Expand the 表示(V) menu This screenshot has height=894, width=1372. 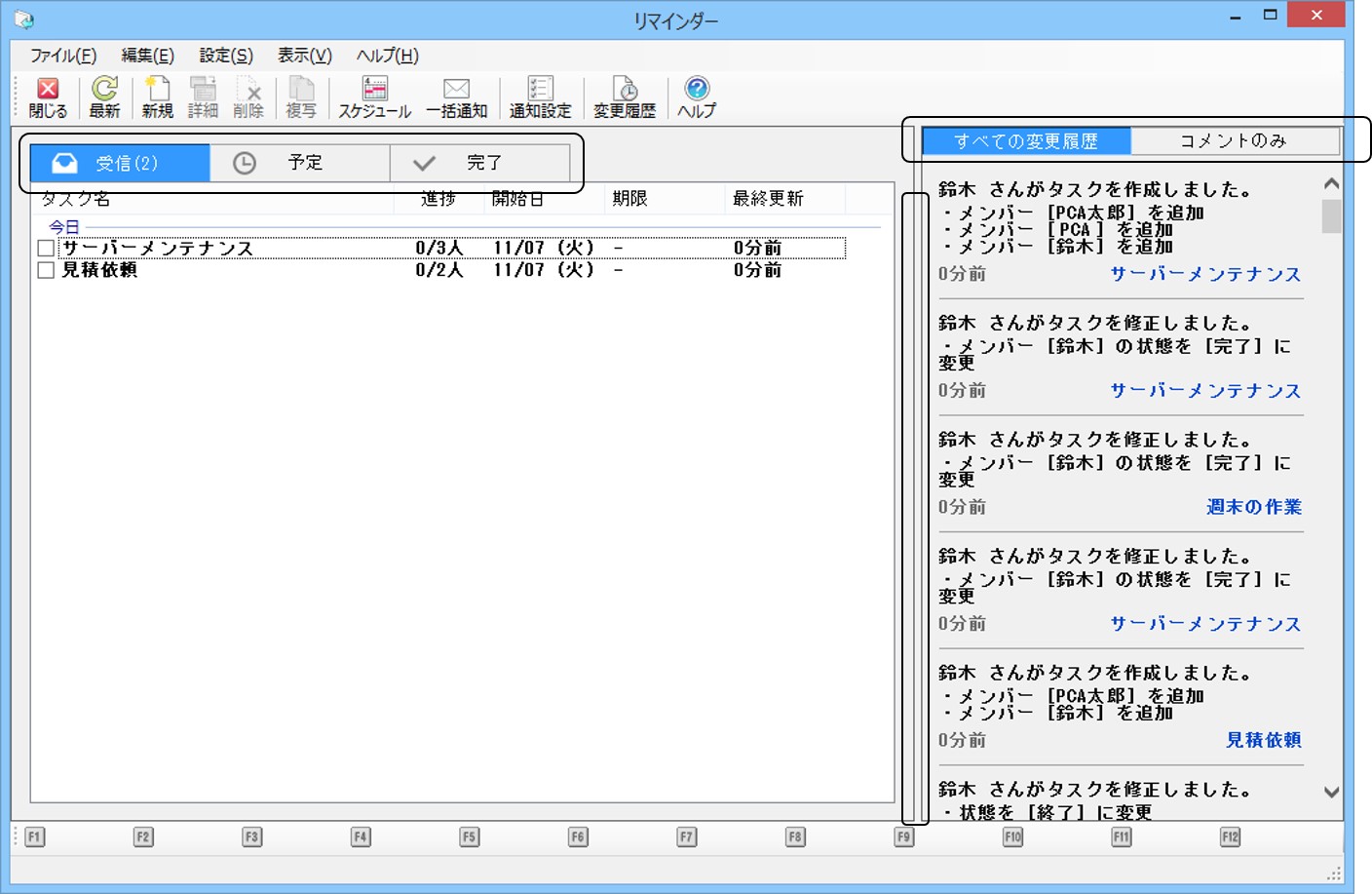point(304,56)
